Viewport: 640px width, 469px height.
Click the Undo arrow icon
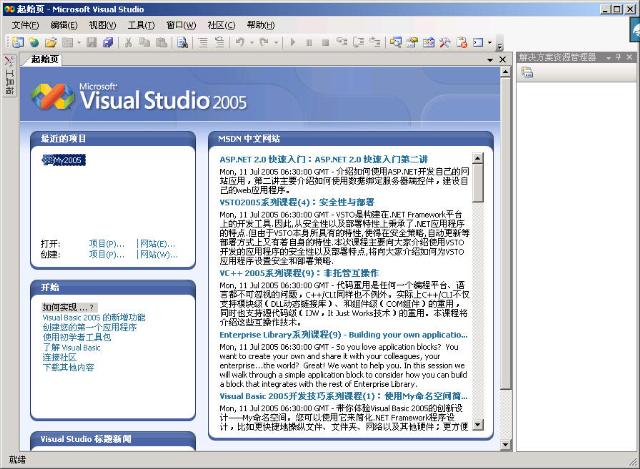click(x=240, y=42)
